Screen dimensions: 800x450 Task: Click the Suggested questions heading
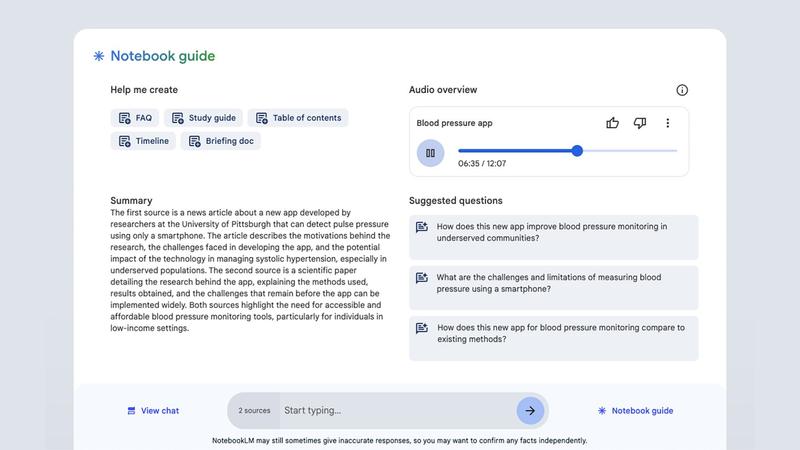coord(456,201)
